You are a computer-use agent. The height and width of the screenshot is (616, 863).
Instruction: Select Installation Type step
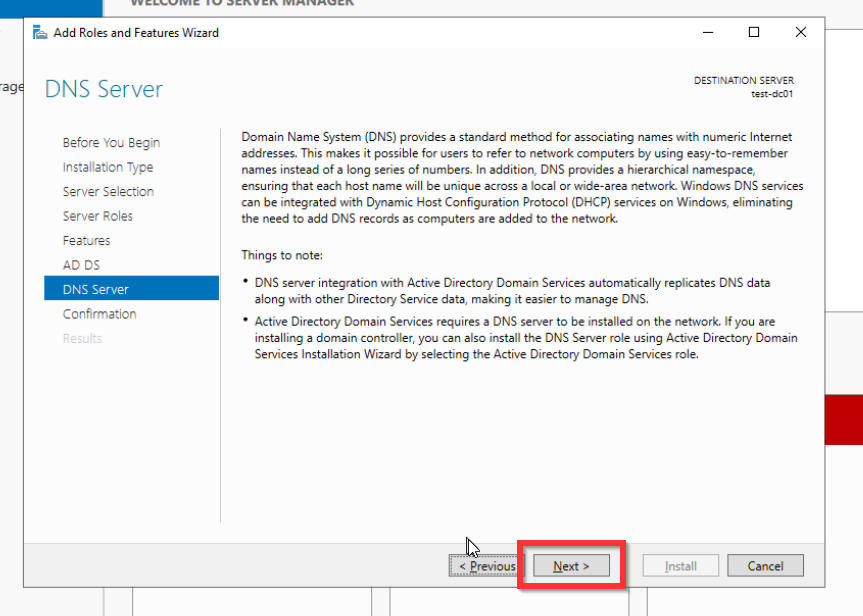(108, 167)
